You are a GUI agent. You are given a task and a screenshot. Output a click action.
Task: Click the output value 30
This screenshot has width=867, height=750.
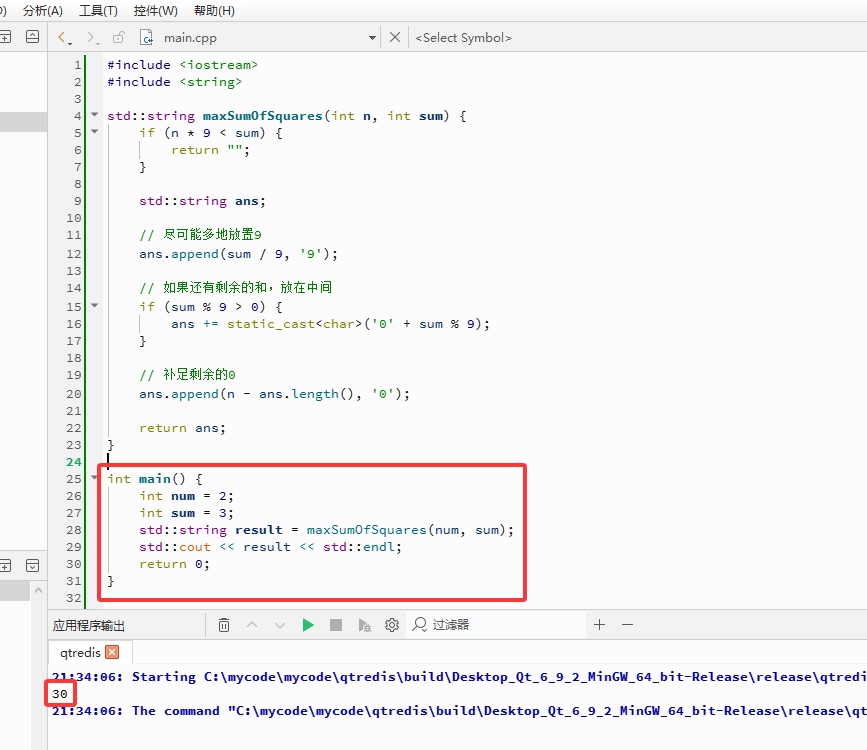pyautogui.click(x=60, y=694)
